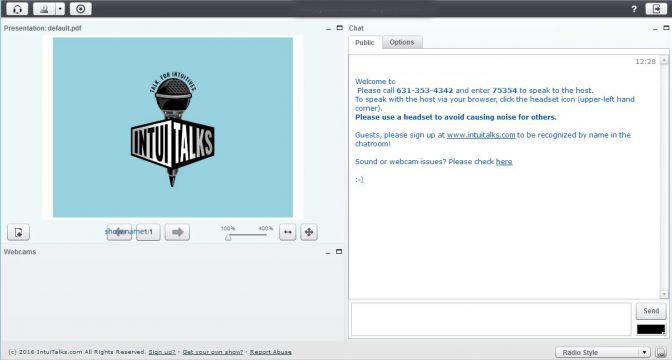672x360 pixels.
Task: Switch to the Options chat tab
Action: pyautogui.click(x=402, y=42)
